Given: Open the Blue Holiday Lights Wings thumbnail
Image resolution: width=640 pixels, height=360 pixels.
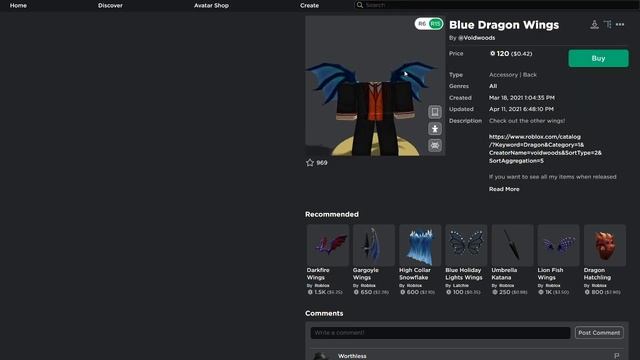Looking at the screenshot, I should point(466,245).
